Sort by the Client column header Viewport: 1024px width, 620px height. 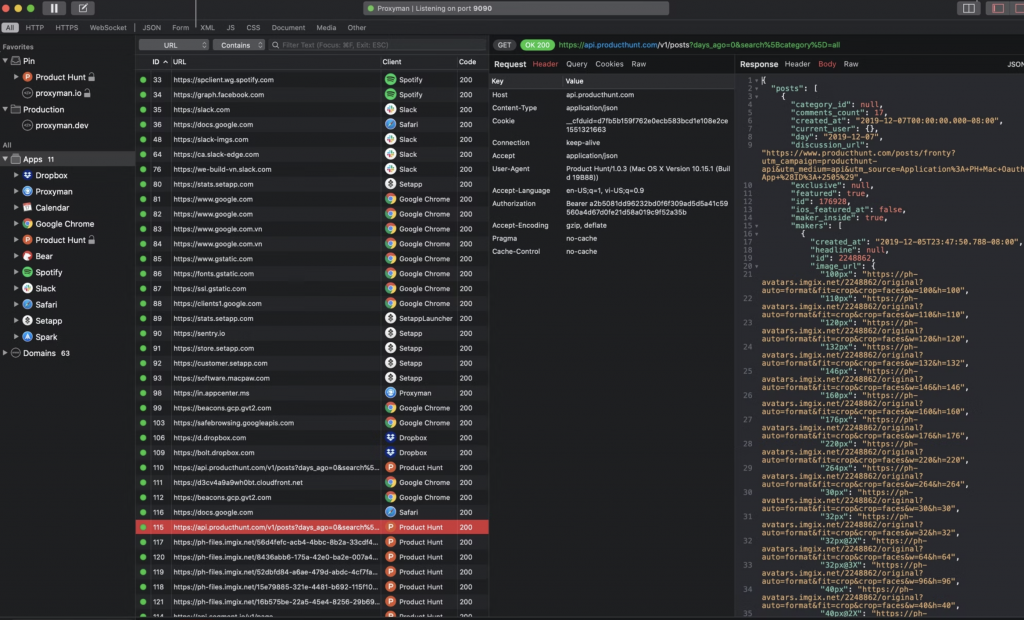point(392,62)
